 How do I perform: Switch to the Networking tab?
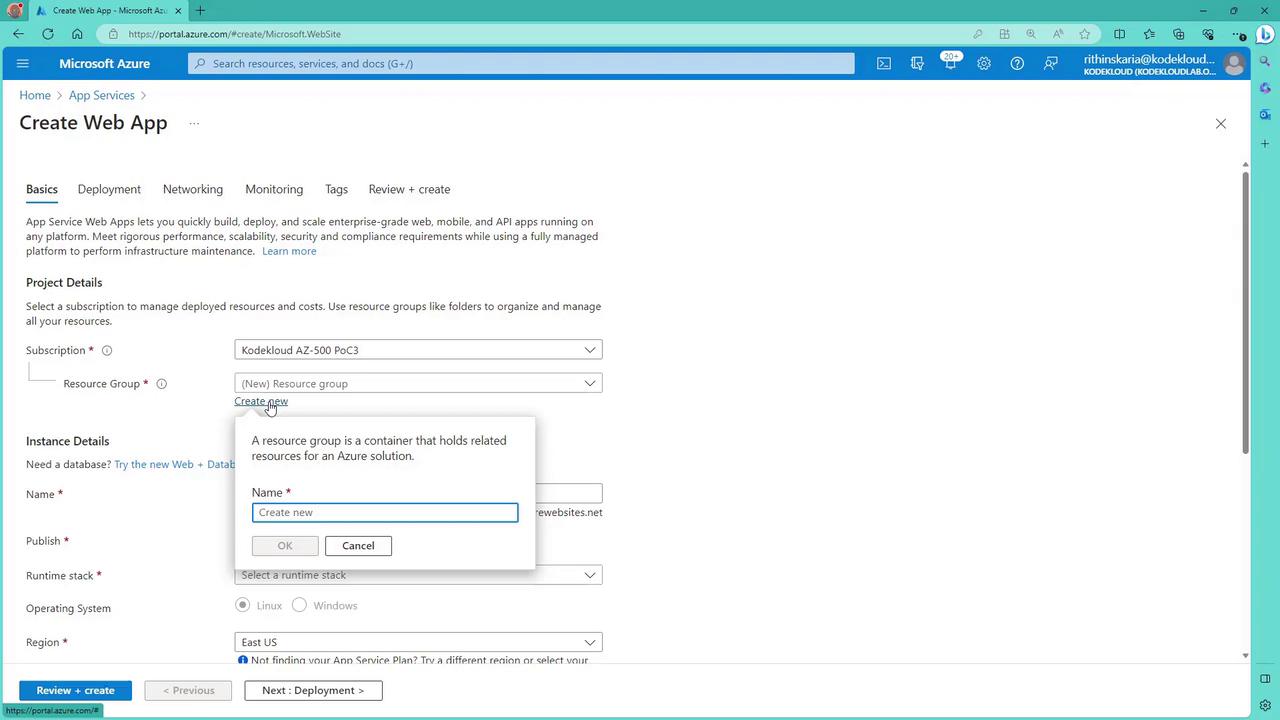(193, 189)
